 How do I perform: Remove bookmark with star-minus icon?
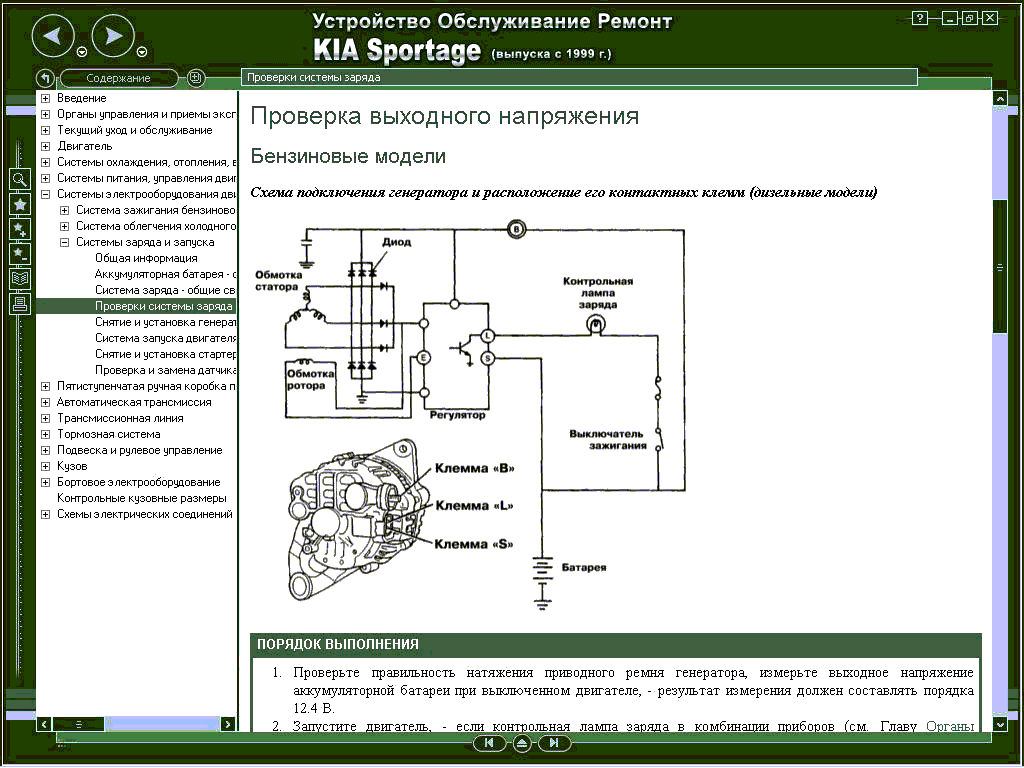point(20,254)
